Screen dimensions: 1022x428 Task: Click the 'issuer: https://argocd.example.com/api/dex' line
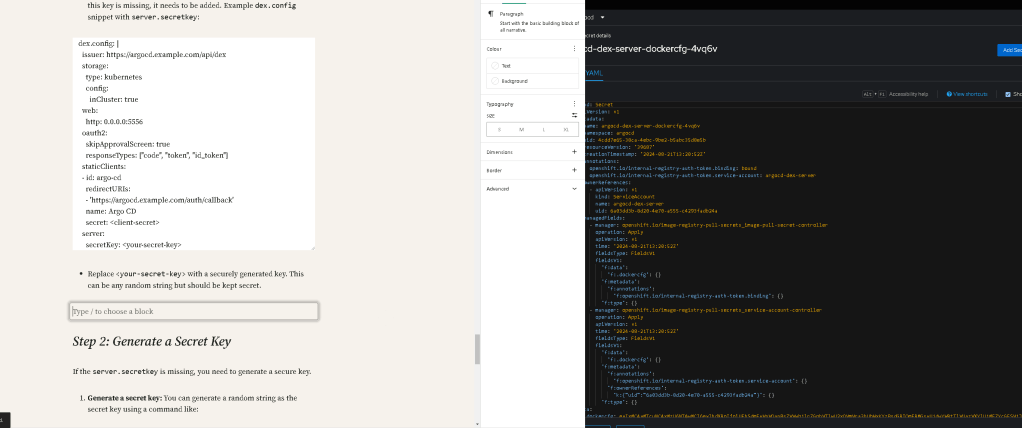154,55
